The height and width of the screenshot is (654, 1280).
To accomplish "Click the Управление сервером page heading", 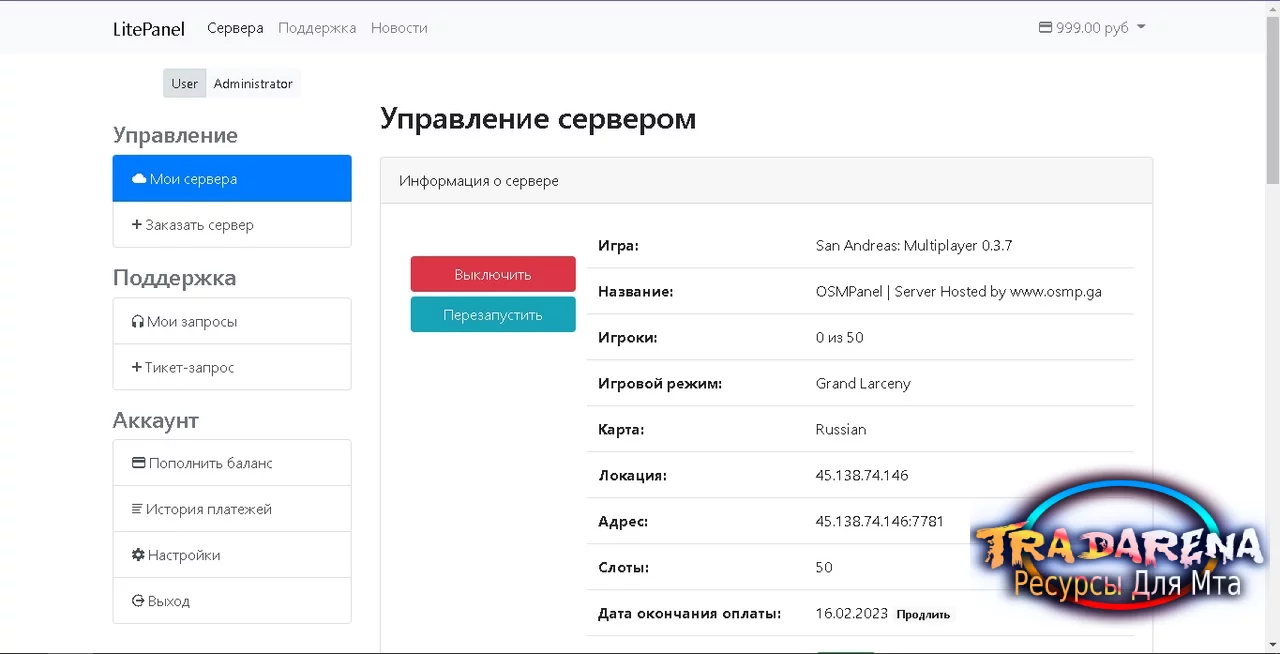I will 538,118.
